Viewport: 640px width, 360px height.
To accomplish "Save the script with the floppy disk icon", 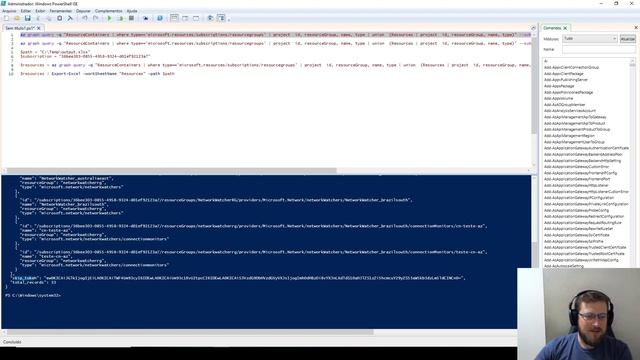I will click(27, 18).
